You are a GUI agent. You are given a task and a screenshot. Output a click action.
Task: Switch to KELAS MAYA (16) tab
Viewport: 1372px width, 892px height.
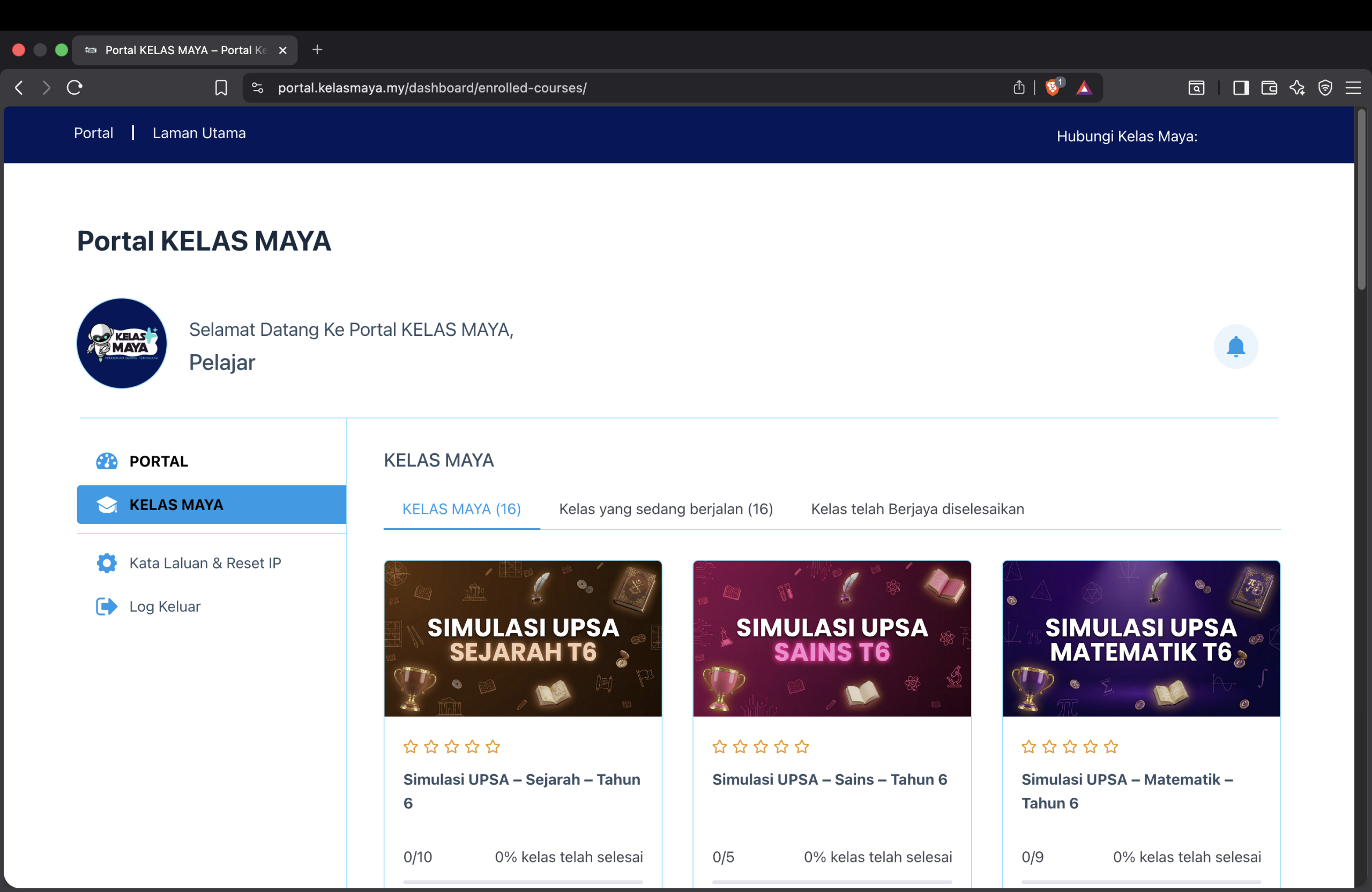coord(462,509)
